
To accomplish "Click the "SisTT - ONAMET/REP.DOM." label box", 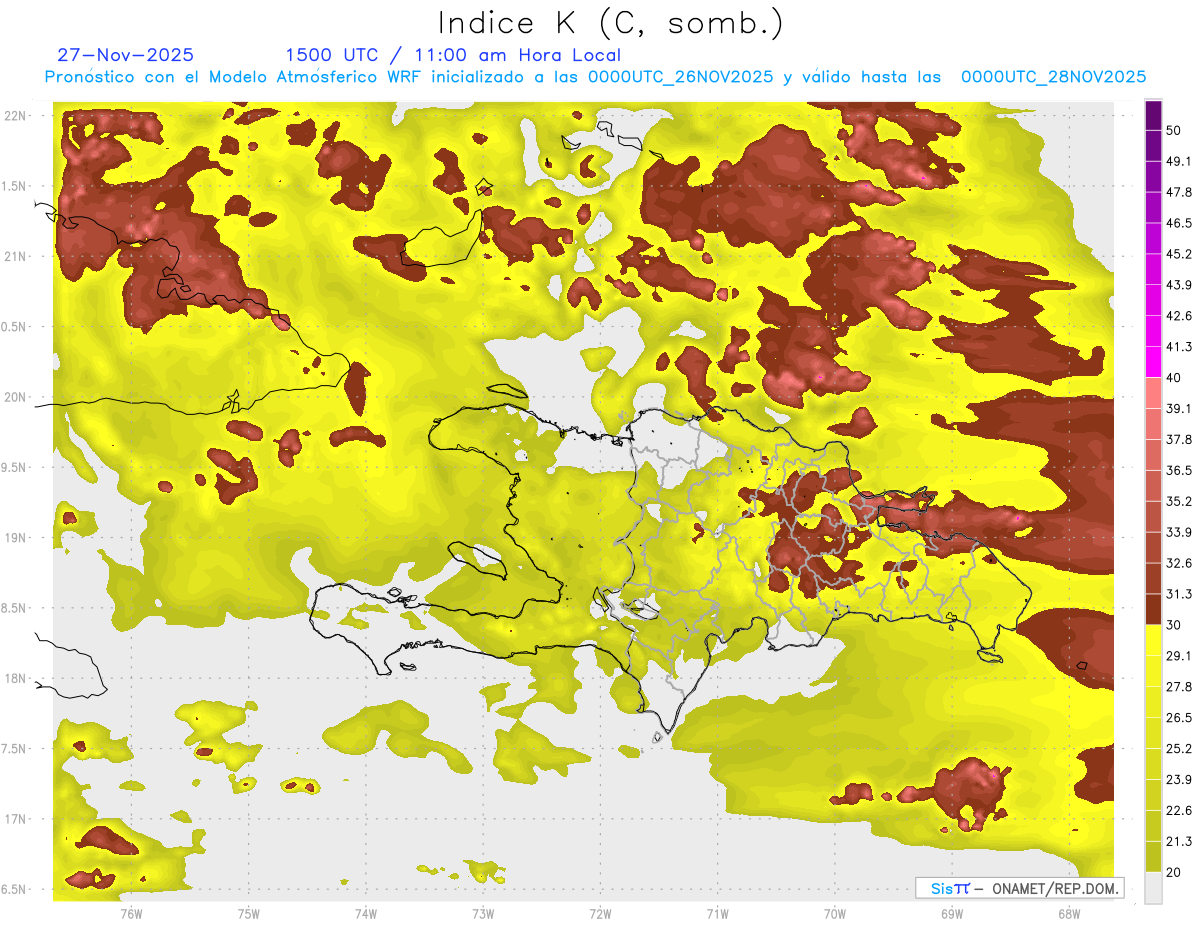I will click(x=1020, y=888).
